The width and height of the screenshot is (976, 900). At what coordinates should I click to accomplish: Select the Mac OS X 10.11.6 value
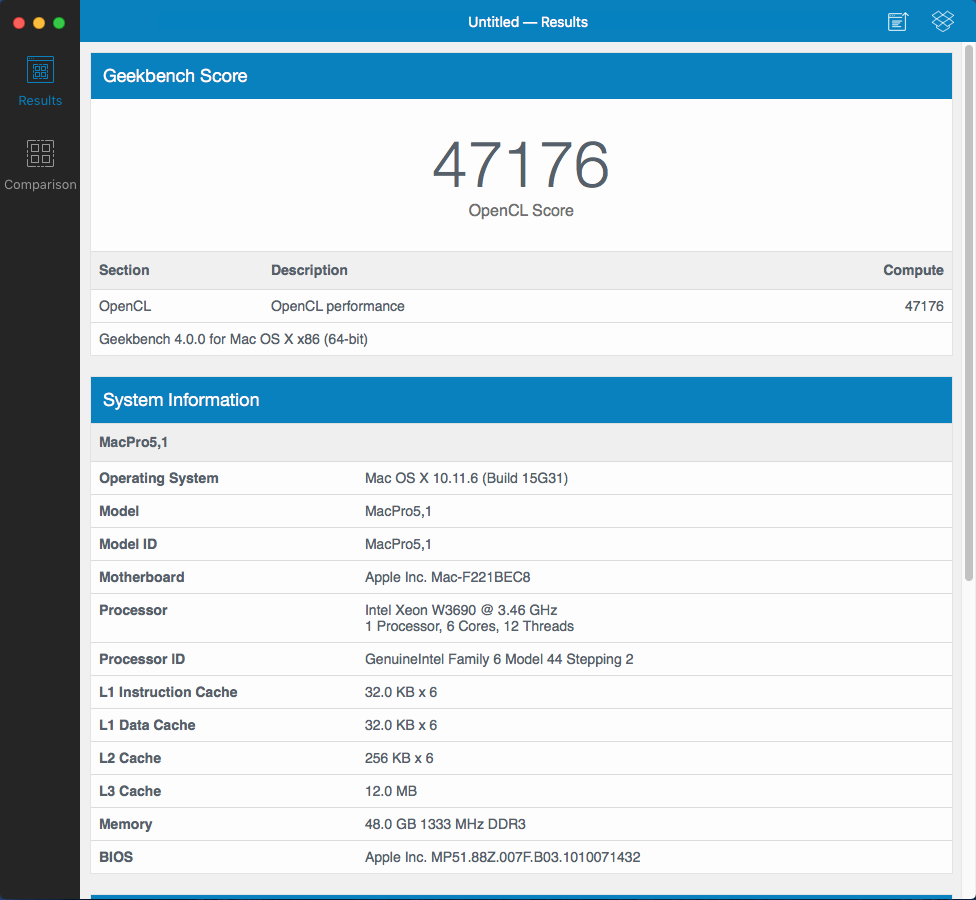pos(466,478)
